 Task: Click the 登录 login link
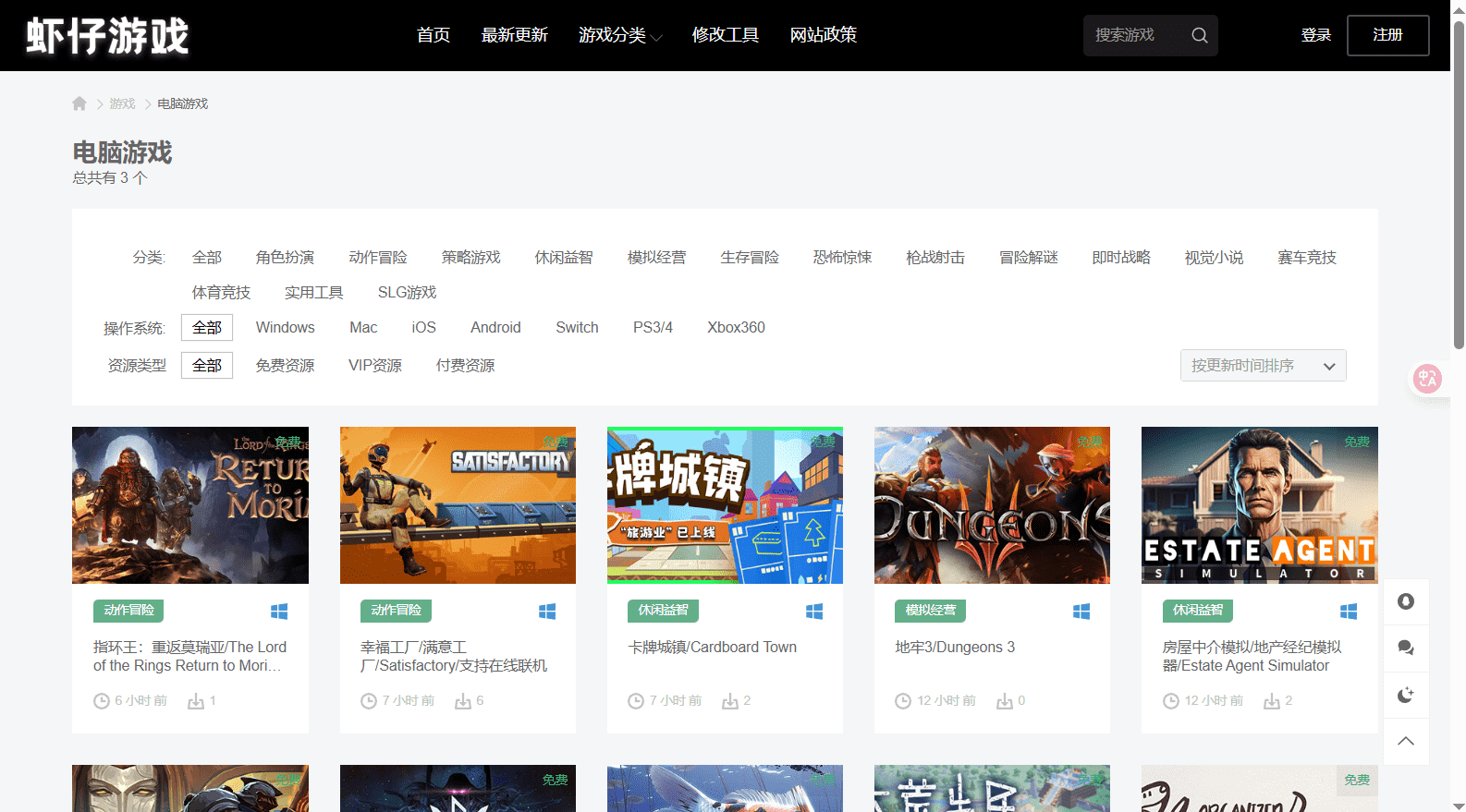tap(1316, 35)
